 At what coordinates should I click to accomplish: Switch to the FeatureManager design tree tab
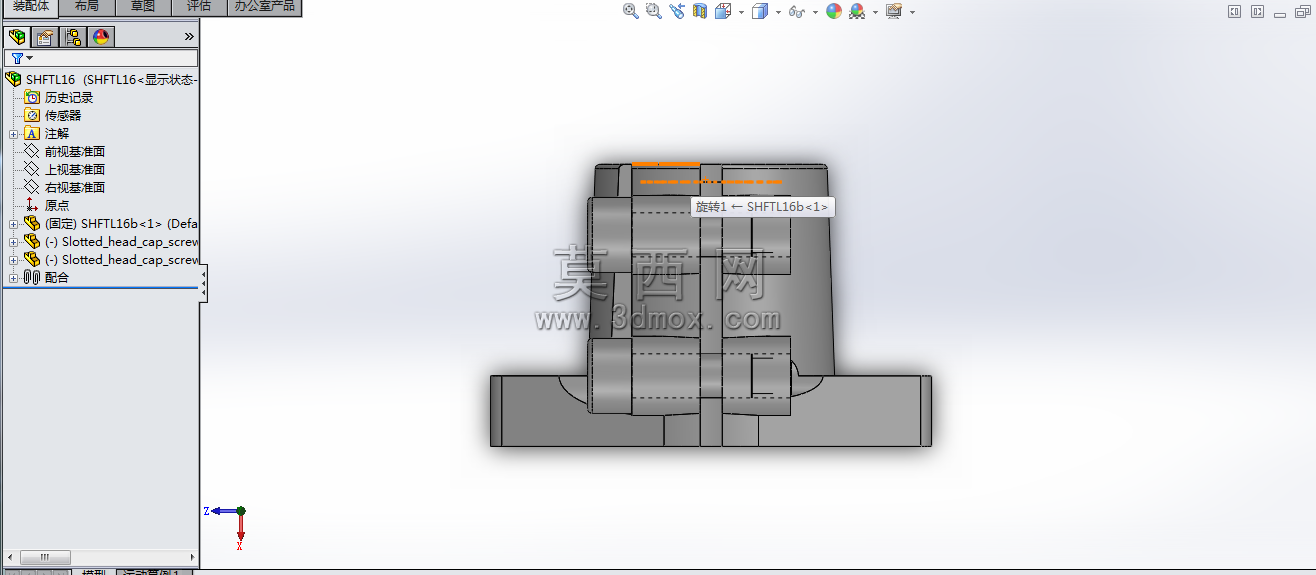click(17, 37)
